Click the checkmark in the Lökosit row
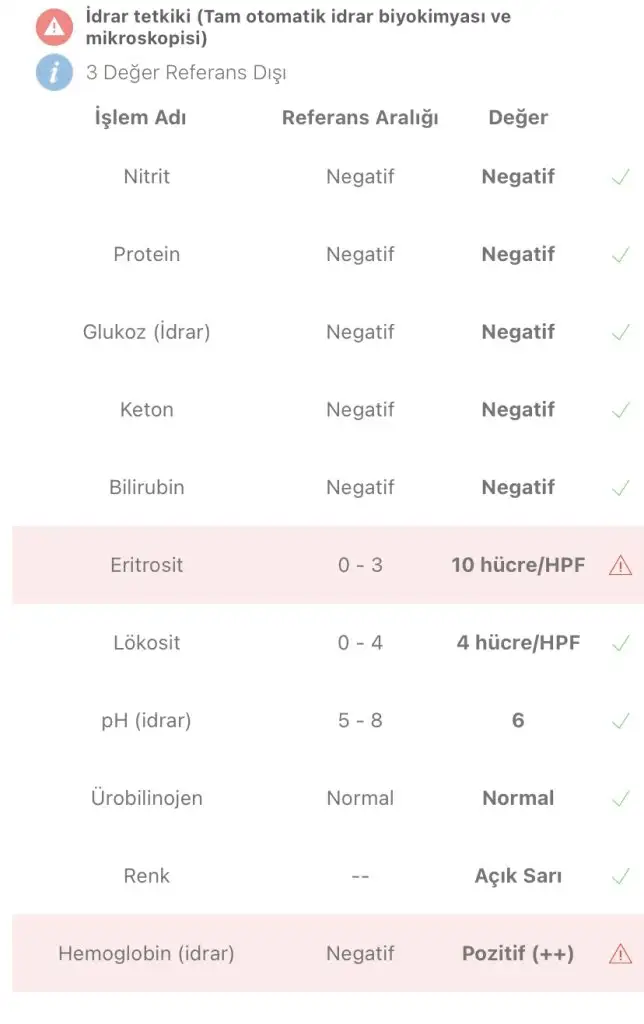 pyautogui.click(x=620, y=643)
